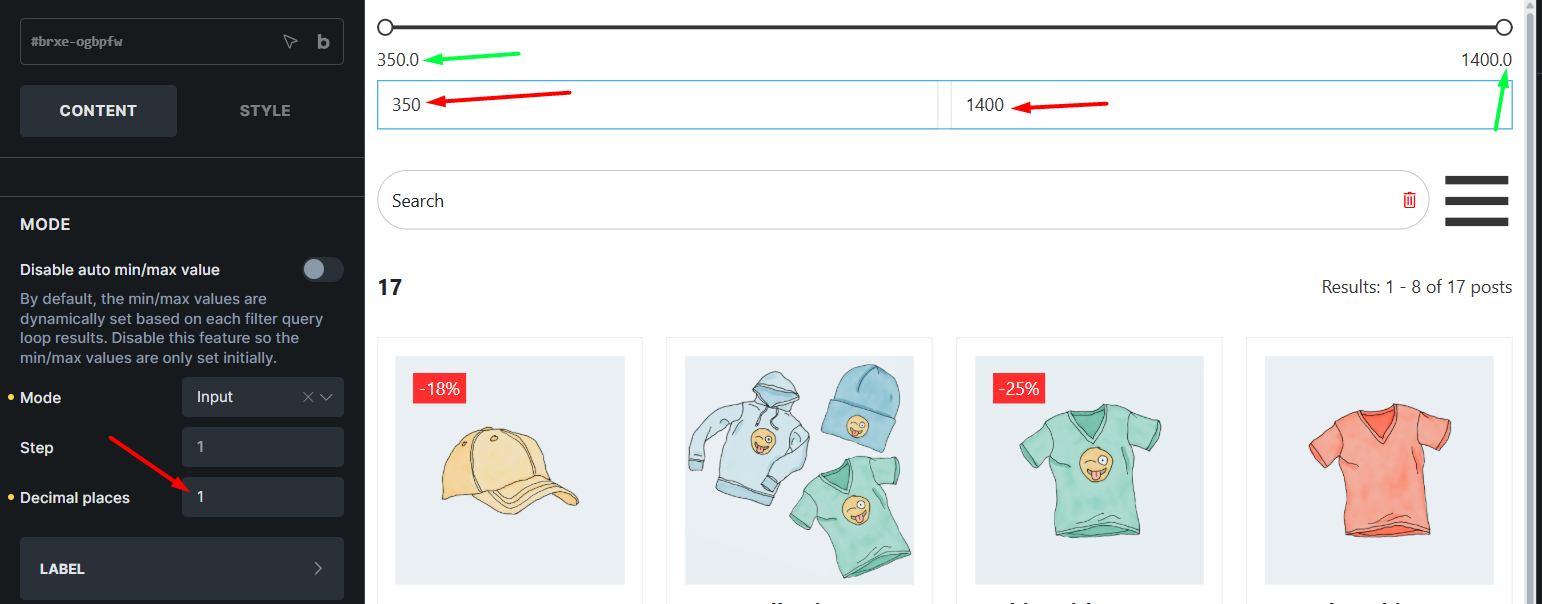Expand the LABEL section
1542x604 pixels.
182,569
